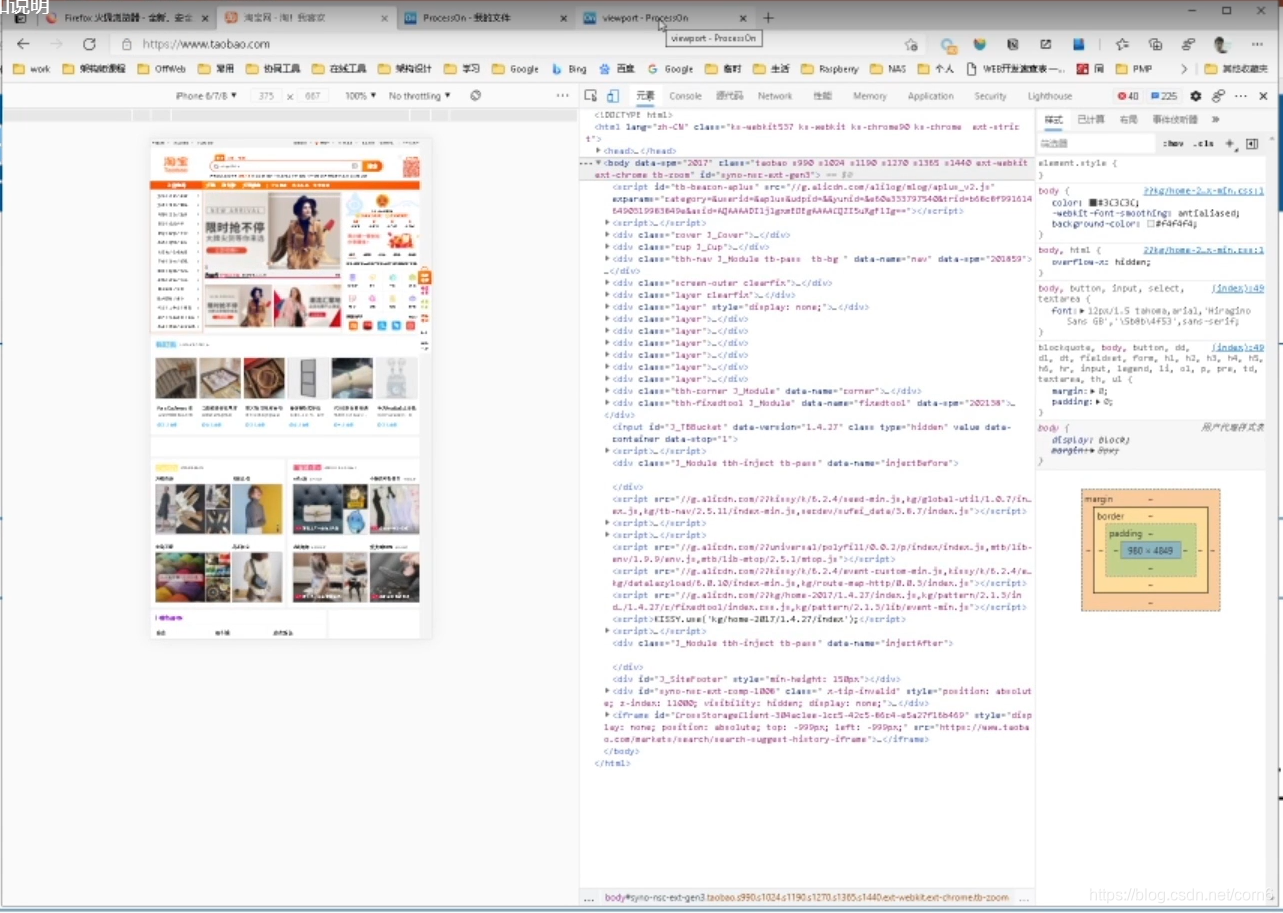This screenshot has width=1283, height=913.
Task: Open the browser settings ellipsis menu
Action: [x=1257, y=44]
